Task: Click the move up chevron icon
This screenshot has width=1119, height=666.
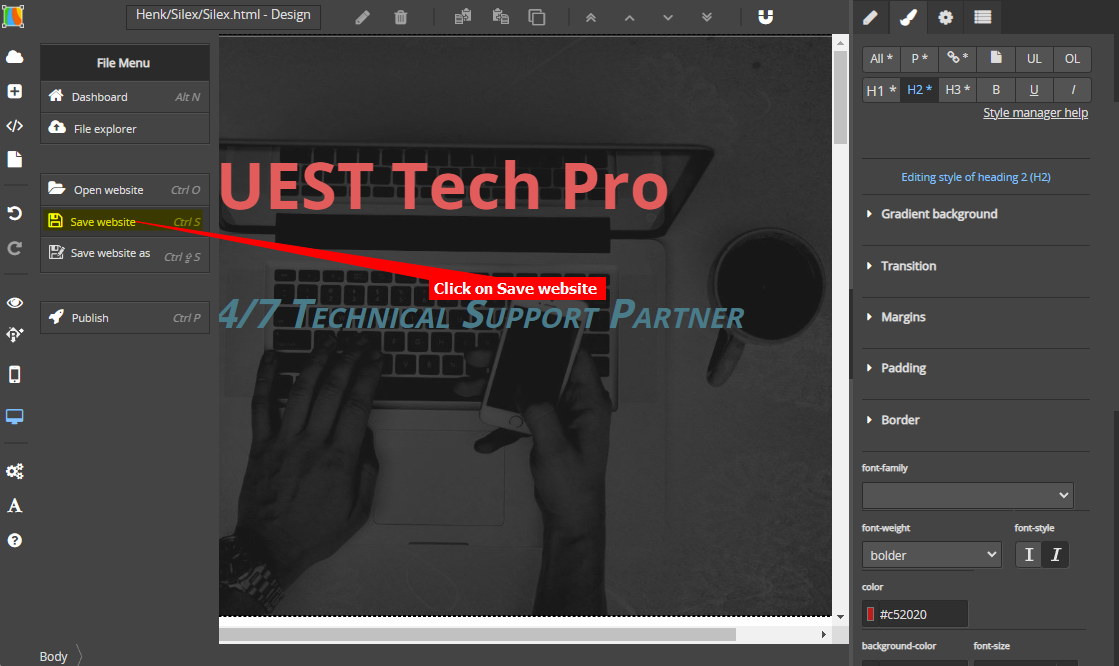Action: coord(629,18)
